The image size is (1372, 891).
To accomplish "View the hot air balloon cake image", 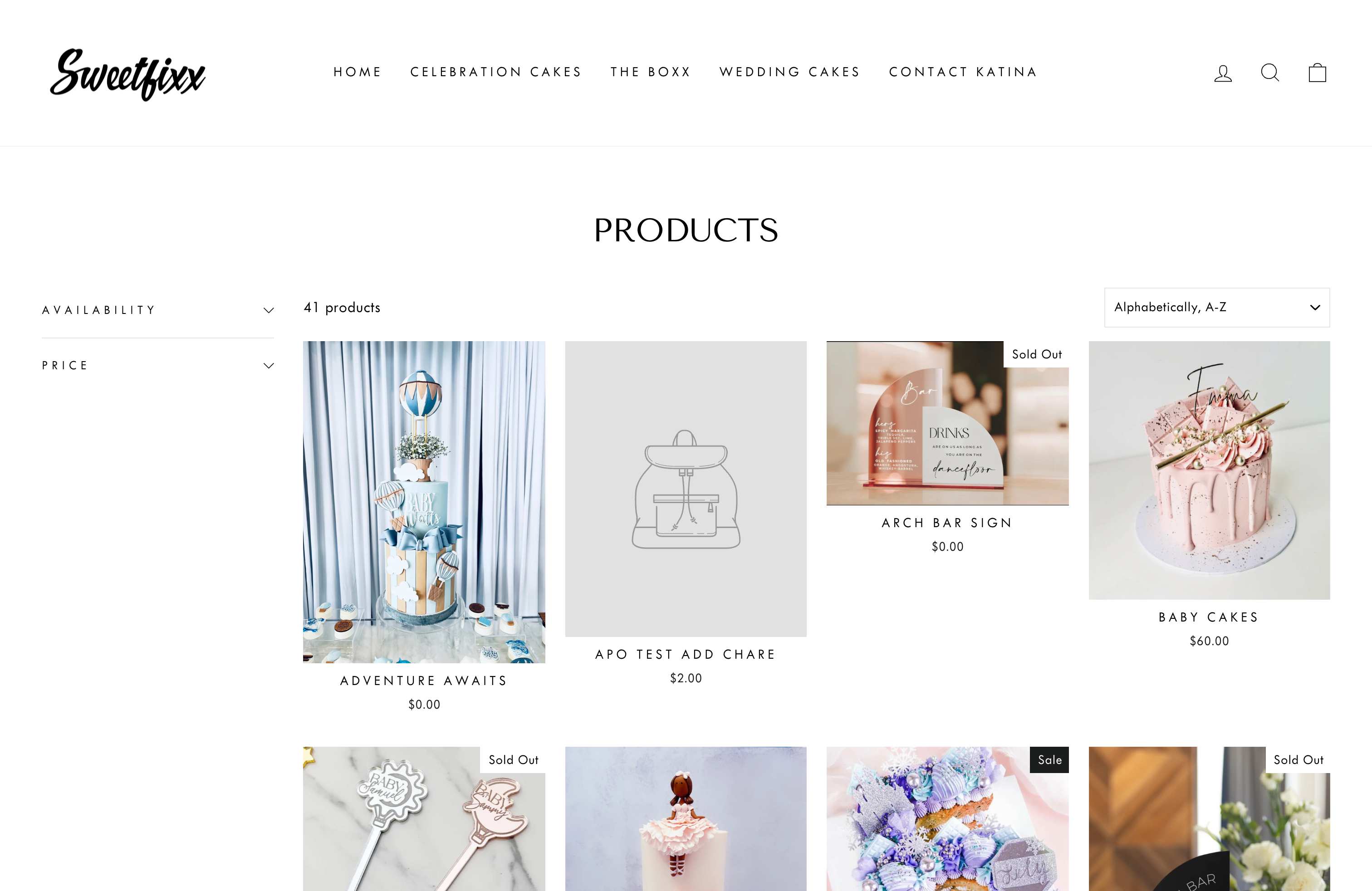I will [424, 502].
